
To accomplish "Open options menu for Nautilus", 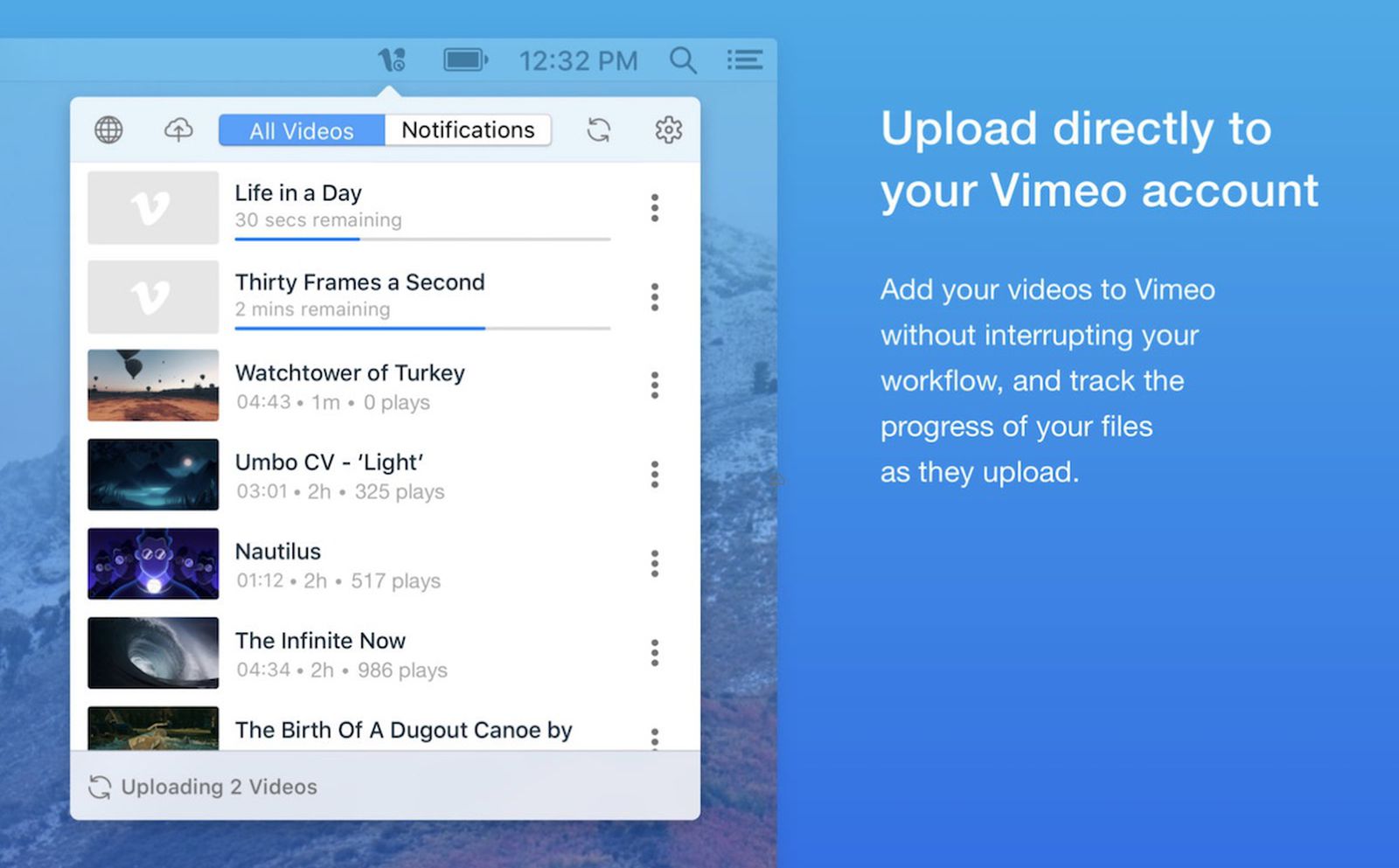I will click(x=654, y=564).
